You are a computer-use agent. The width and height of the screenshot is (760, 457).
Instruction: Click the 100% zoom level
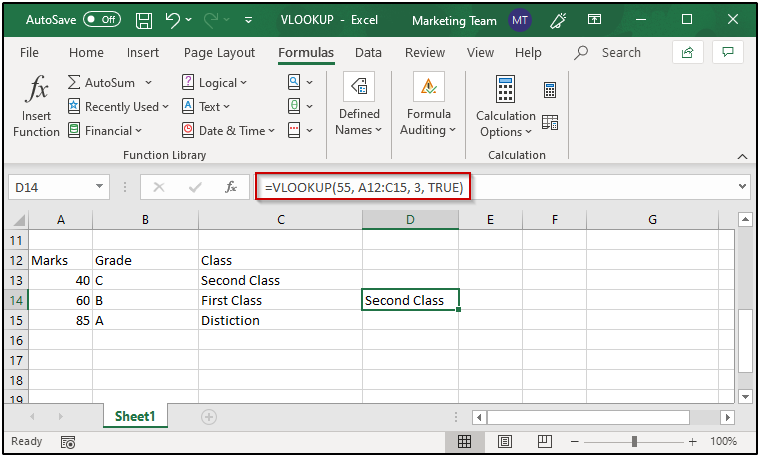[723, 441]
